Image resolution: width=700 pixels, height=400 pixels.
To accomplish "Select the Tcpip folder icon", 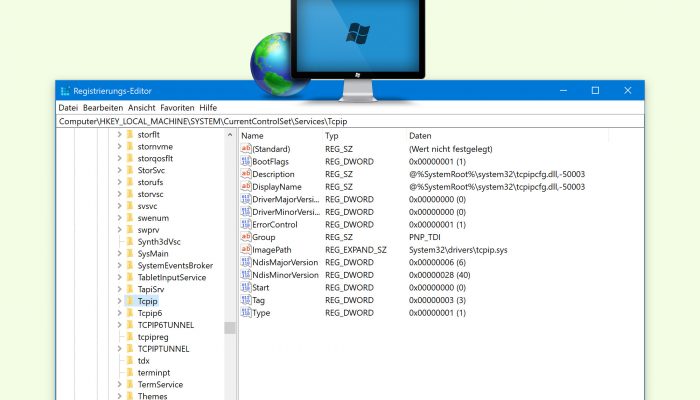I will coord(130,301).
